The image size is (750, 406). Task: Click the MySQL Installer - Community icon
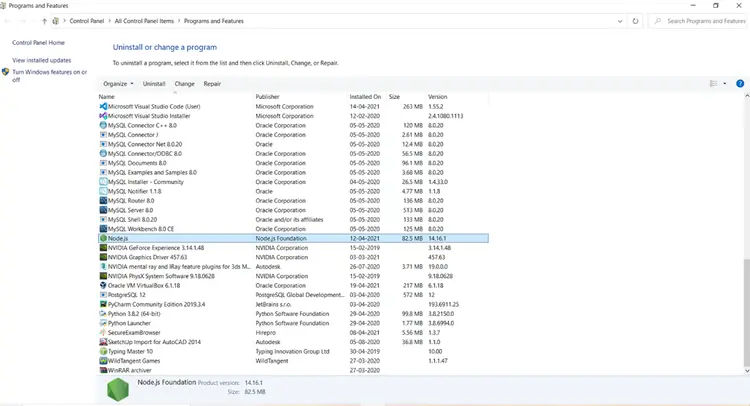tap(103, 182)
